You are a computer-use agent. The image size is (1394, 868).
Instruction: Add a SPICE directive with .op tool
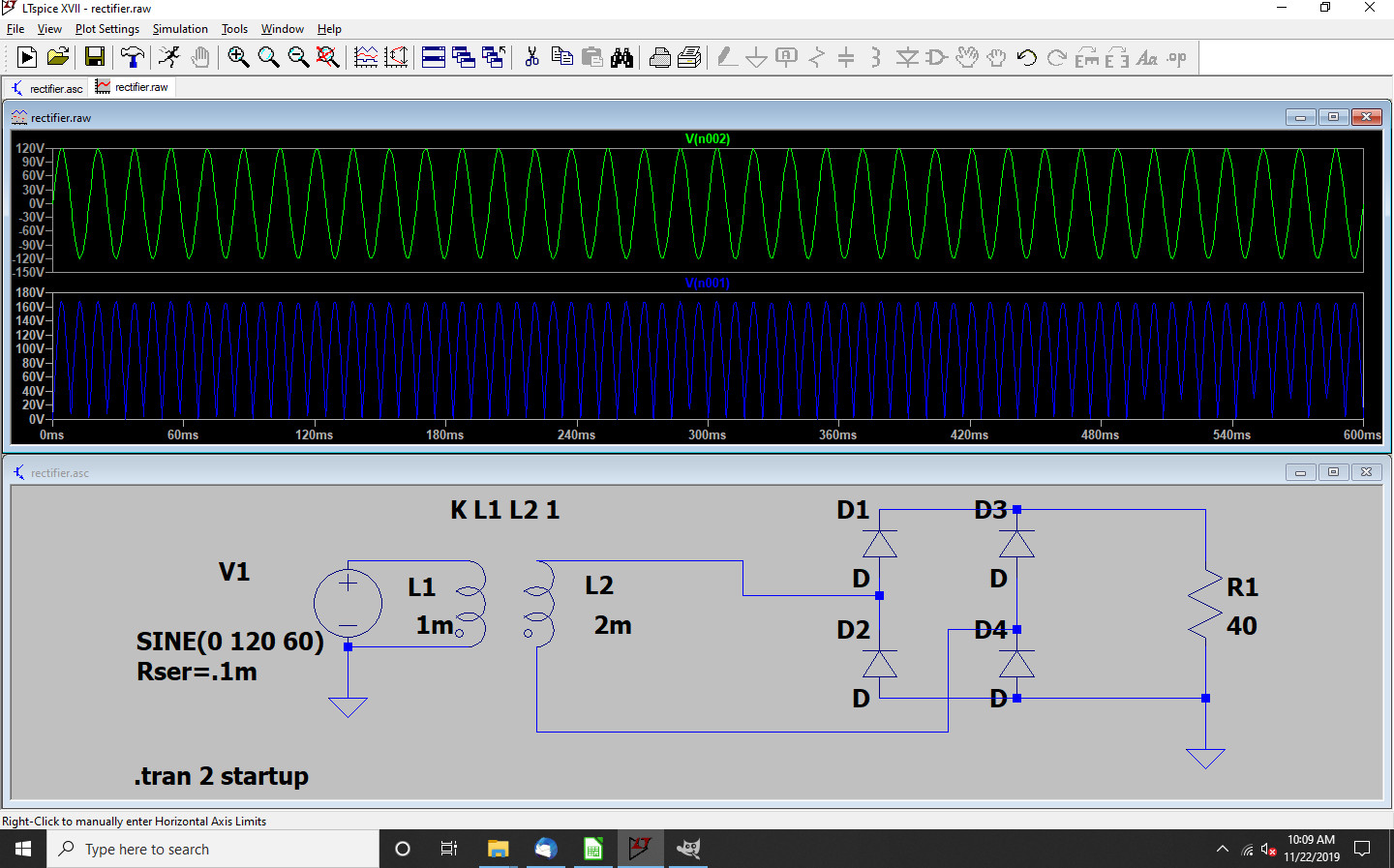click(x=1175, y=57)
